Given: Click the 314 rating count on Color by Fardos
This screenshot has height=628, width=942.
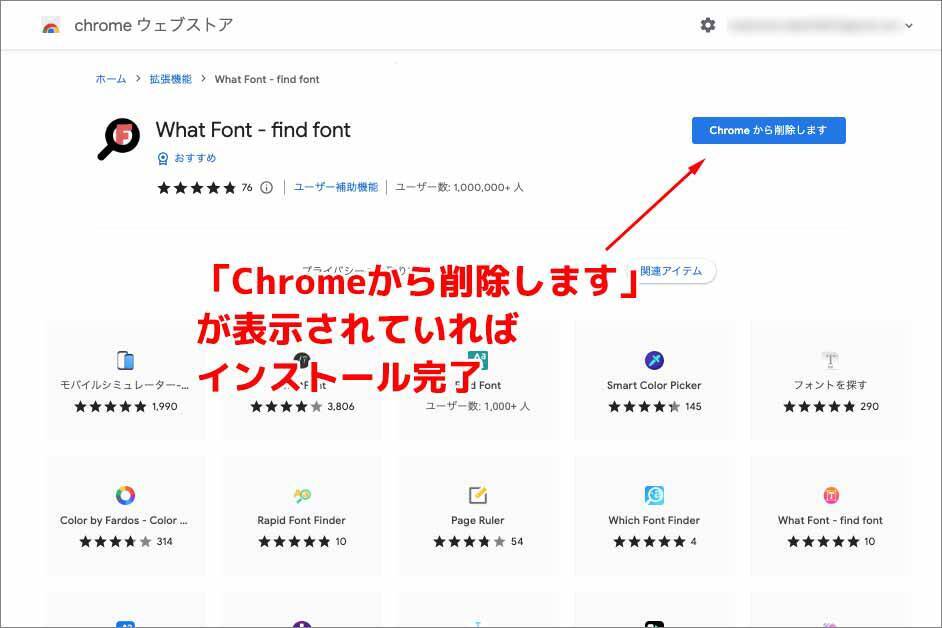Looking at the screenshot, I should (165, 542).
